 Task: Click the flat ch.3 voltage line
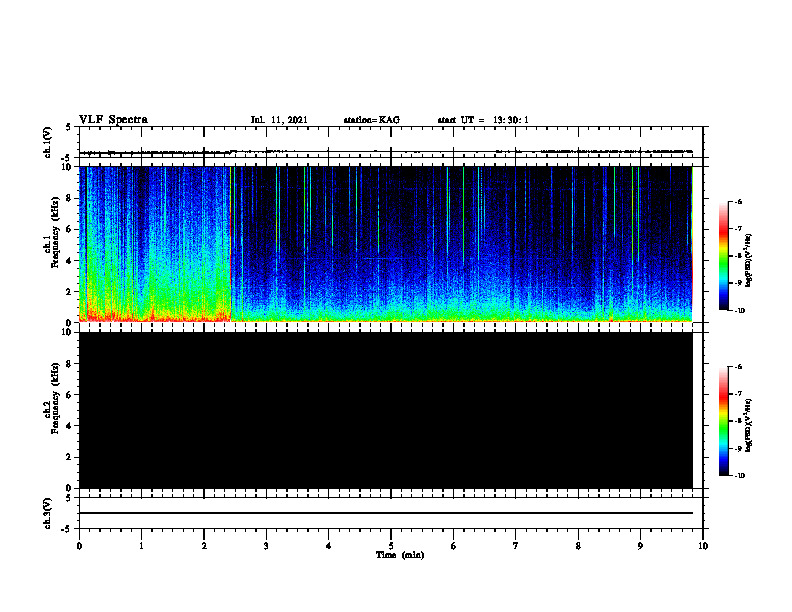point(386,513)
